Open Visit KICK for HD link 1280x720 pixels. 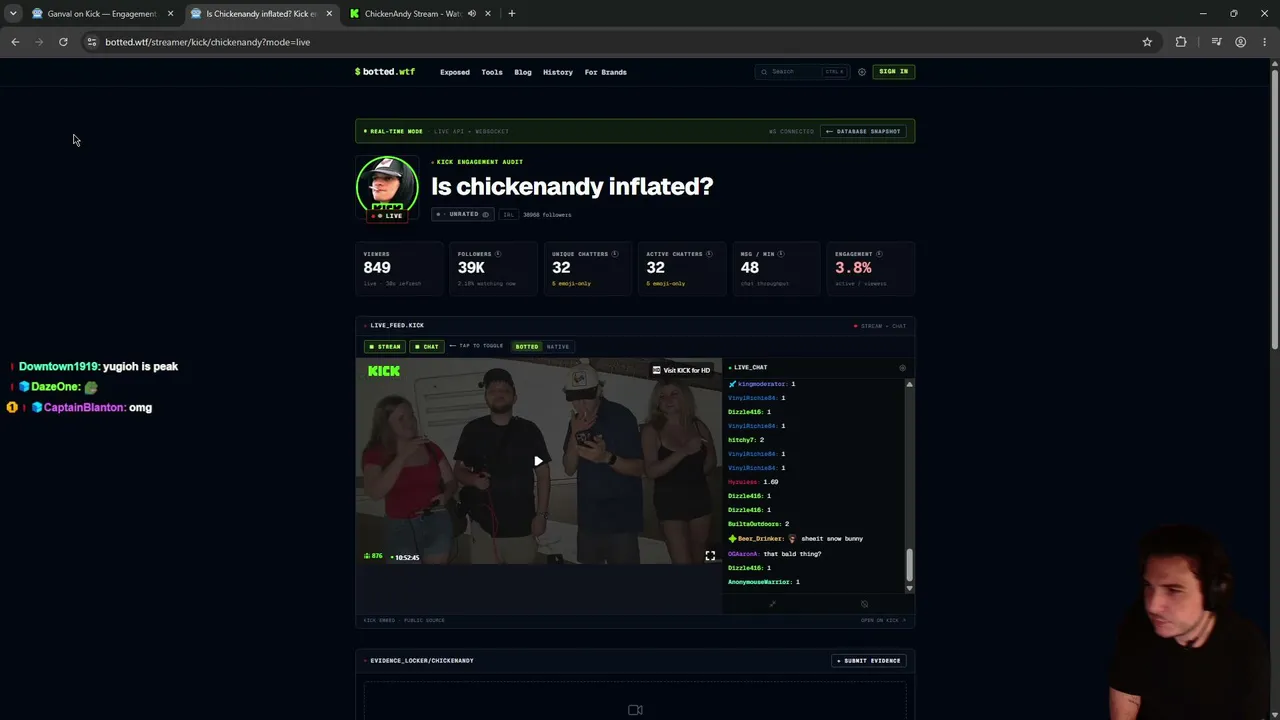coord(681,370)
